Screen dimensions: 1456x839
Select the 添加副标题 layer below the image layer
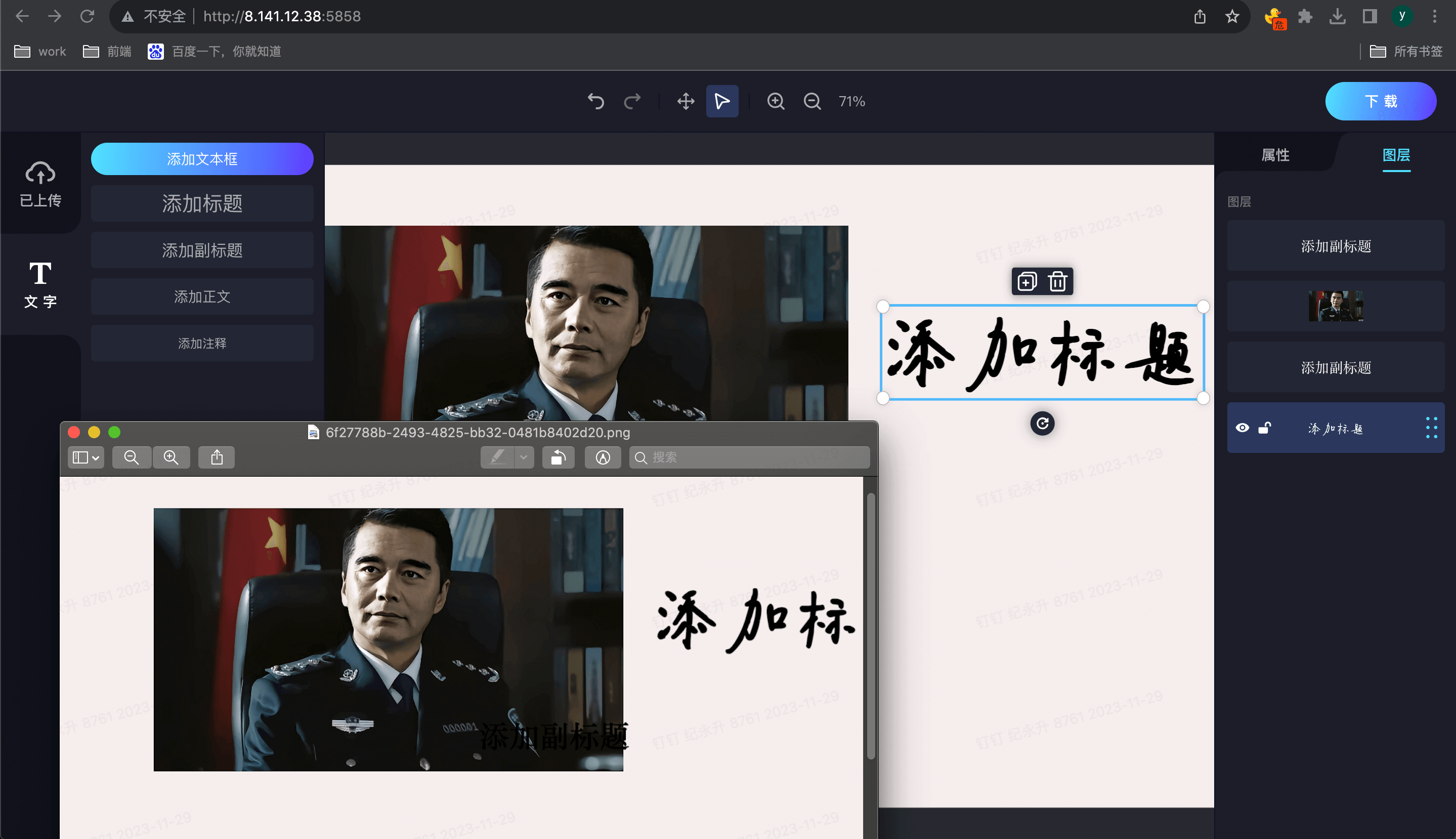(1336, 368)
